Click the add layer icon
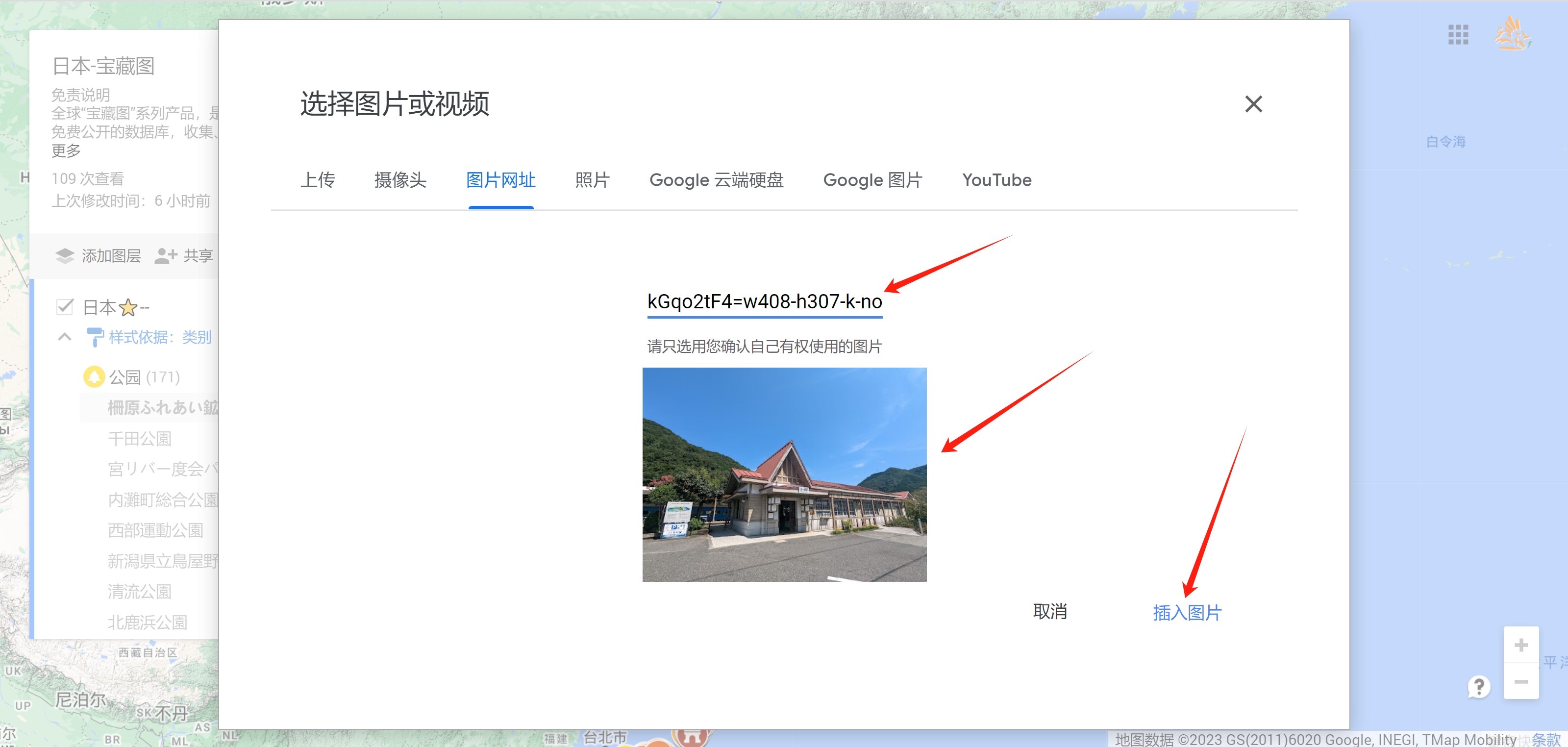 click(x=65, y=256)
